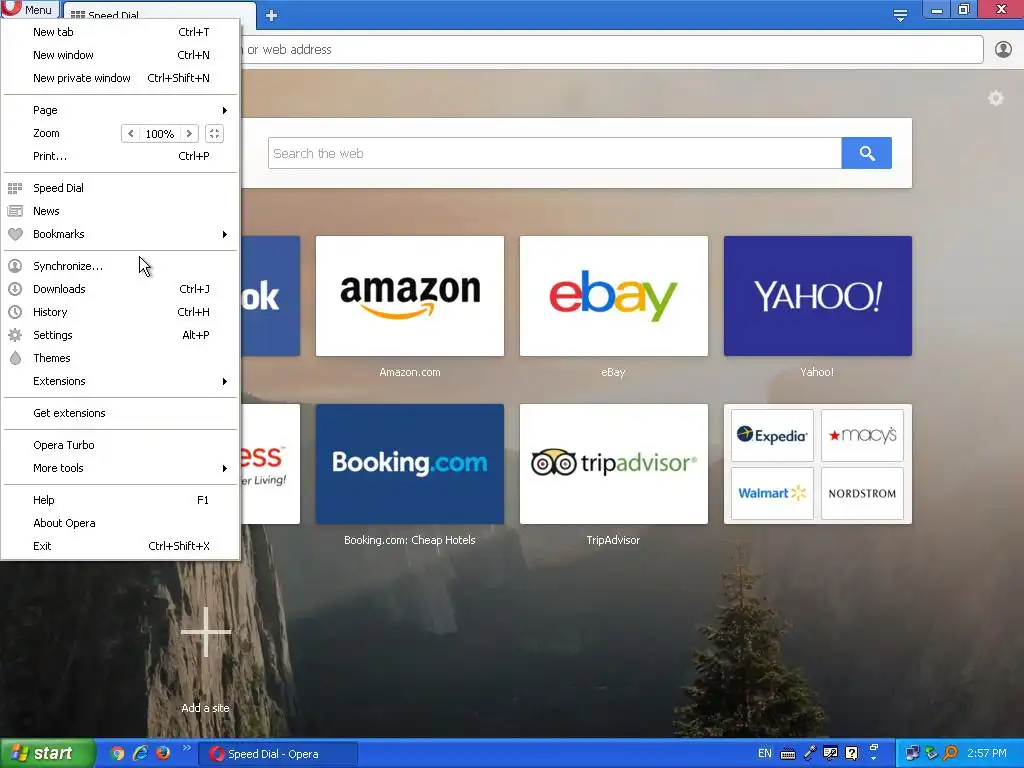Click About Opera

click(x=121, y=522)
